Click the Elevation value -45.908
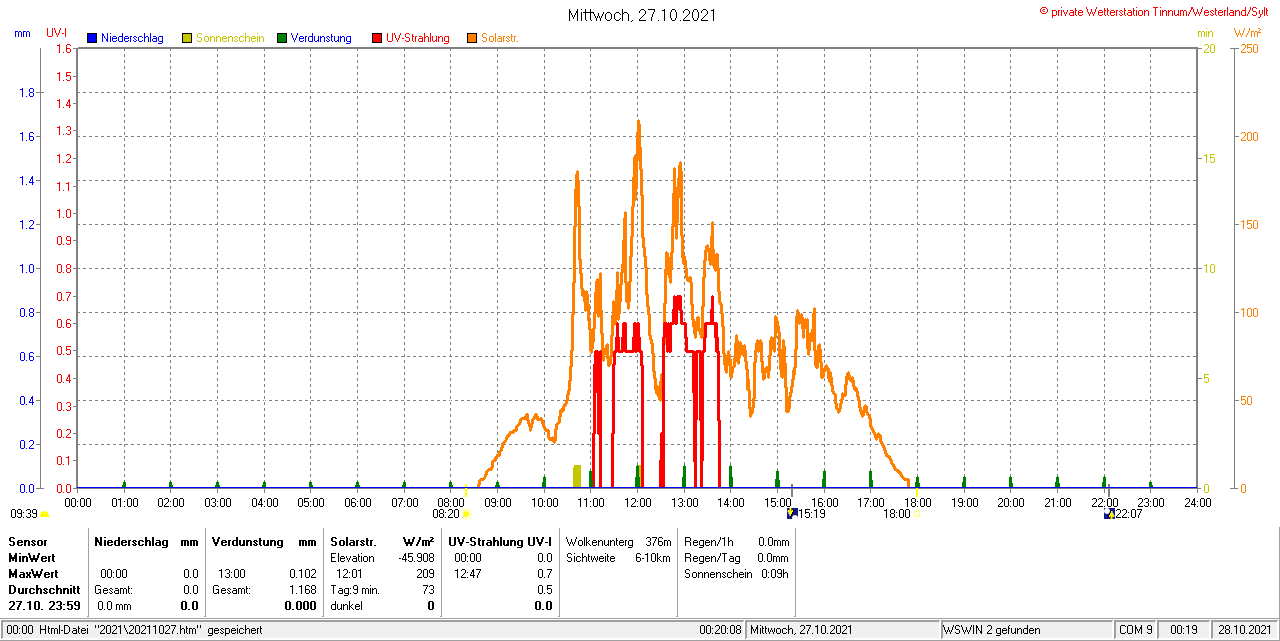This screenshot has width=1280, height=641. 416,557
